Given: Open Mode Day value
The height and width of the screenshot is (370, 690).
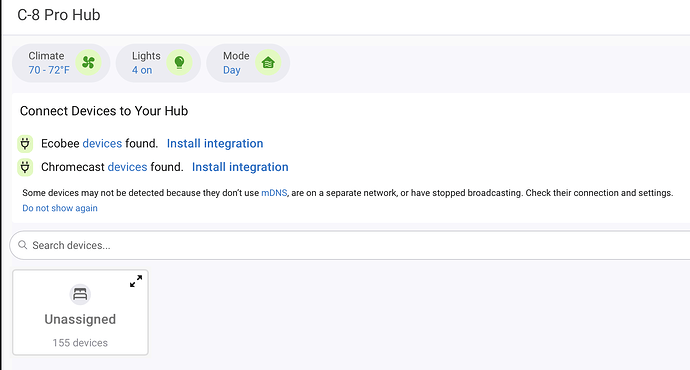Looking at the screenshot, I should pos(231,70).
